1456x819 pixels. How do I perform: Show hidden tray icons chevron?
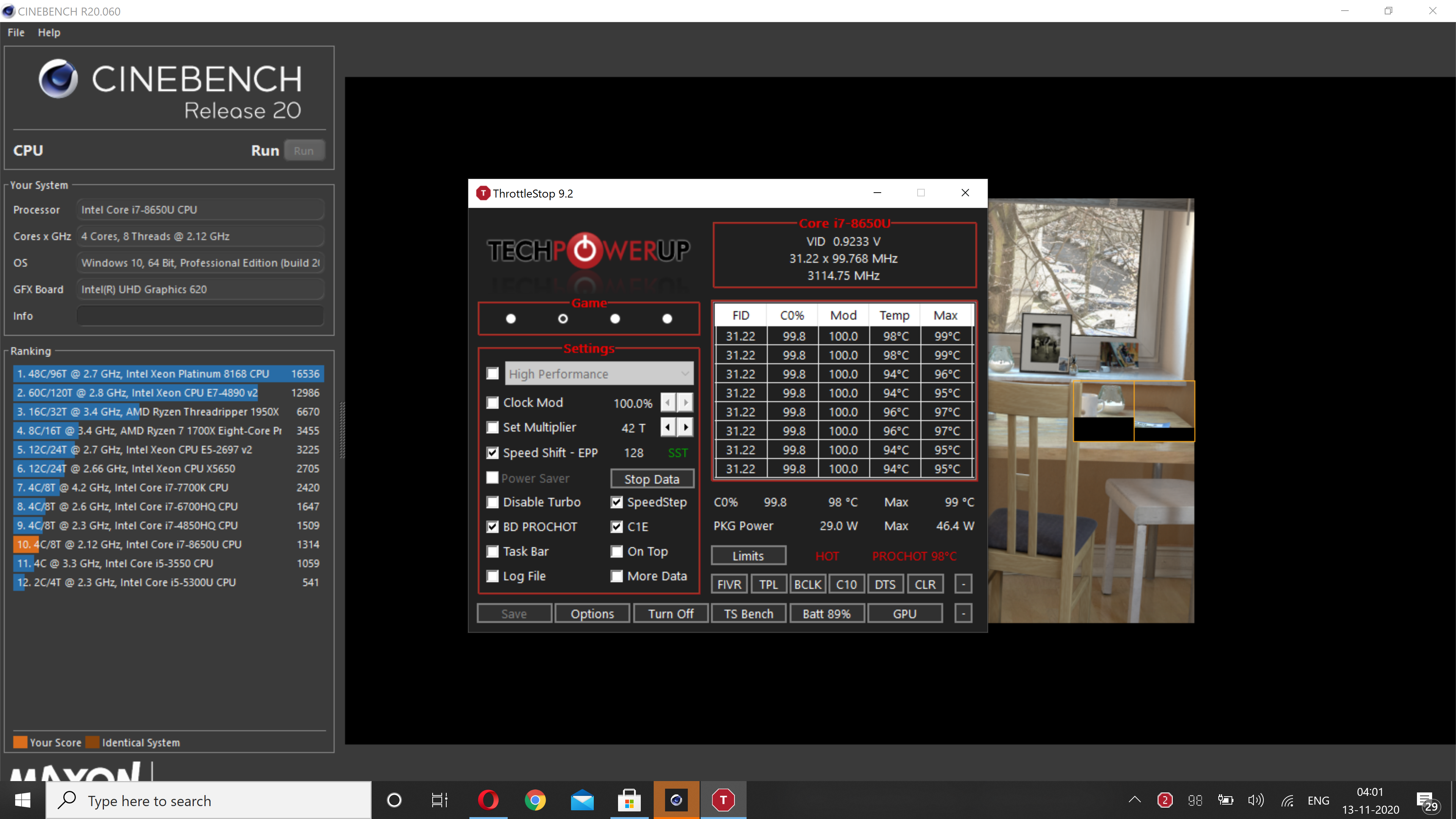(x=1134, y=800)
